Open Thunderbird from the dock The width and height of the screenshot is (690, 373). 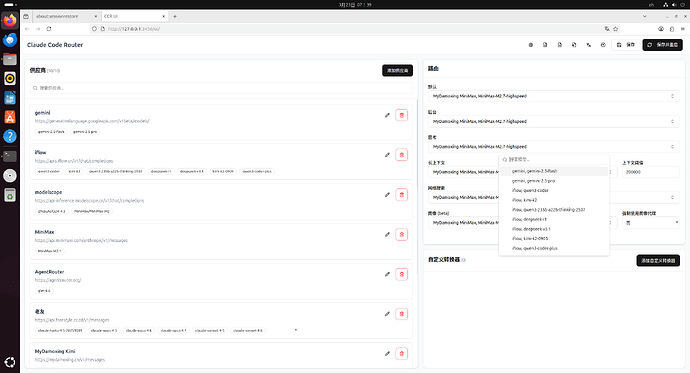(x=10, y=40)
